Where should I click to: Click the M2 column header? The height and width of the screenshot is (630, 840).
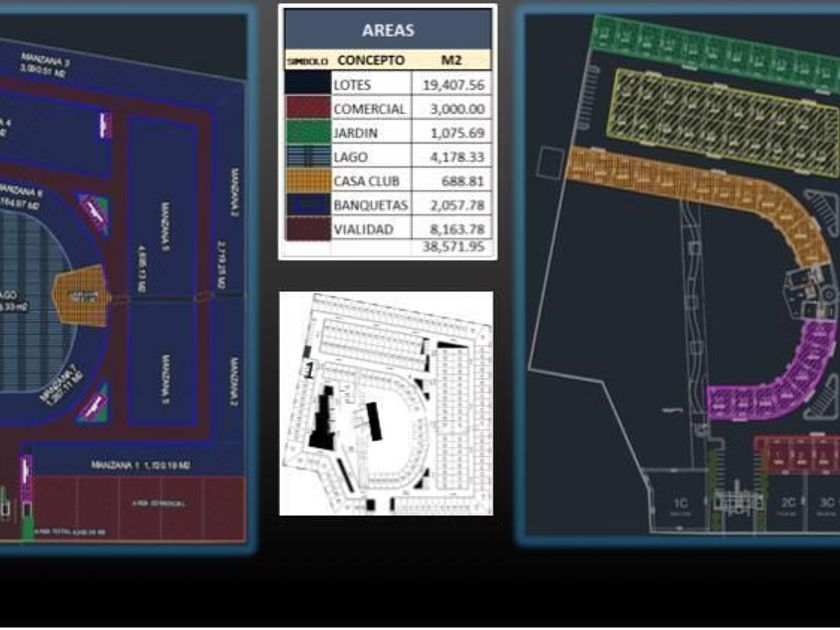tap(451, 60)
